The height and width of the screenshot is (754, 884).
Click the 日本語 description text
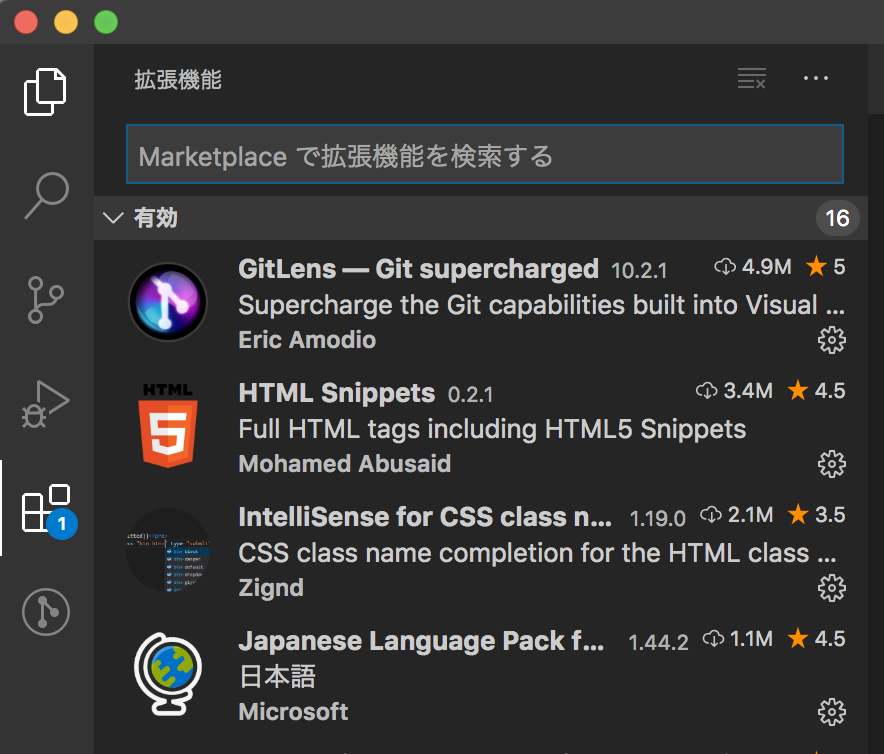[x=277, y=676]
